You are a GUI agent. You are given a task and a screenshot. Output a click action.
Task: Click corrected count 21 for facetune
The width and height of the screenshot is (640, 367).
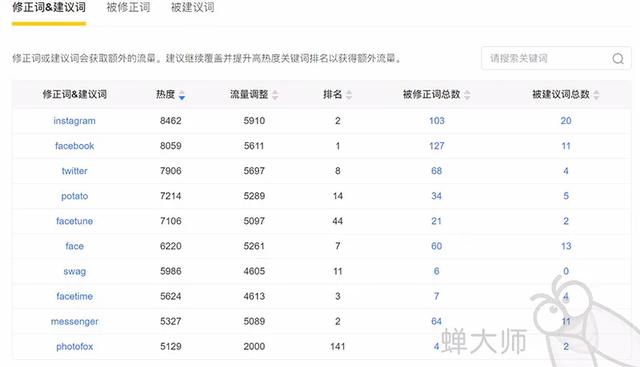pos(436,221)
